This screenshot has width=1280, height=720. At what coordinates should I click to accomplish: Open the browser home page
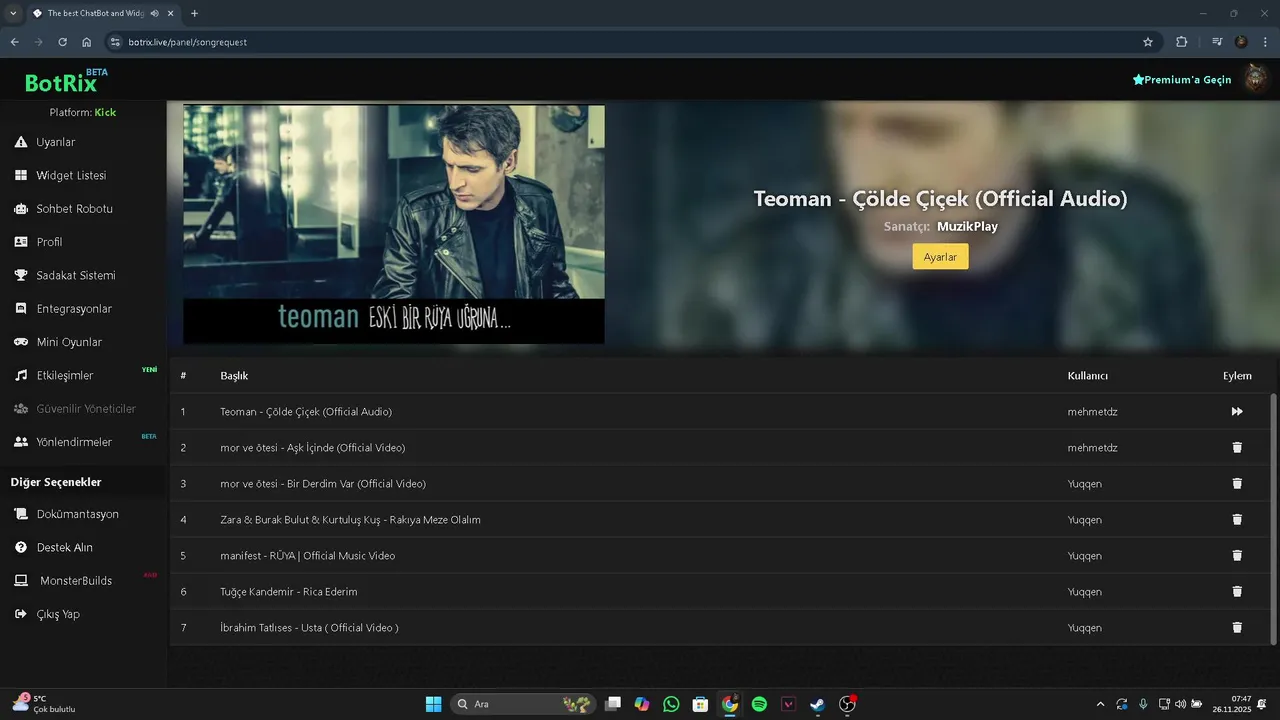pos(86,42)
